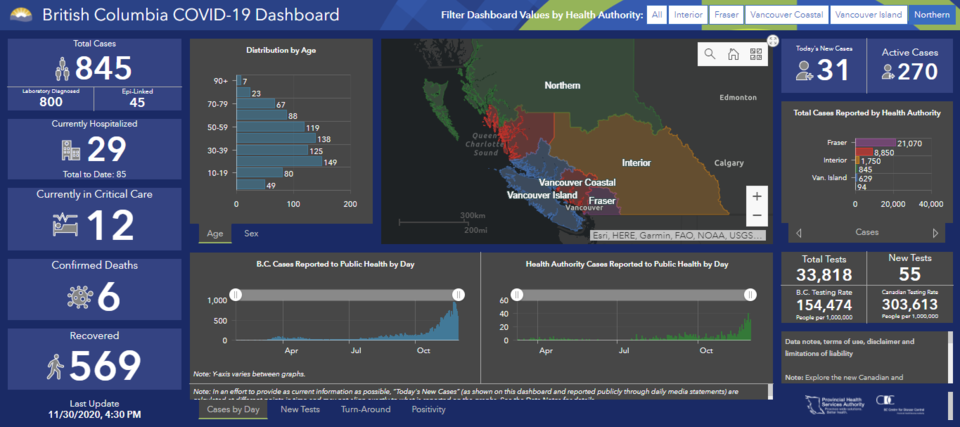Screen dimensions: 960x427
Task: Reset map to home extent
Action: coord(732,54)
